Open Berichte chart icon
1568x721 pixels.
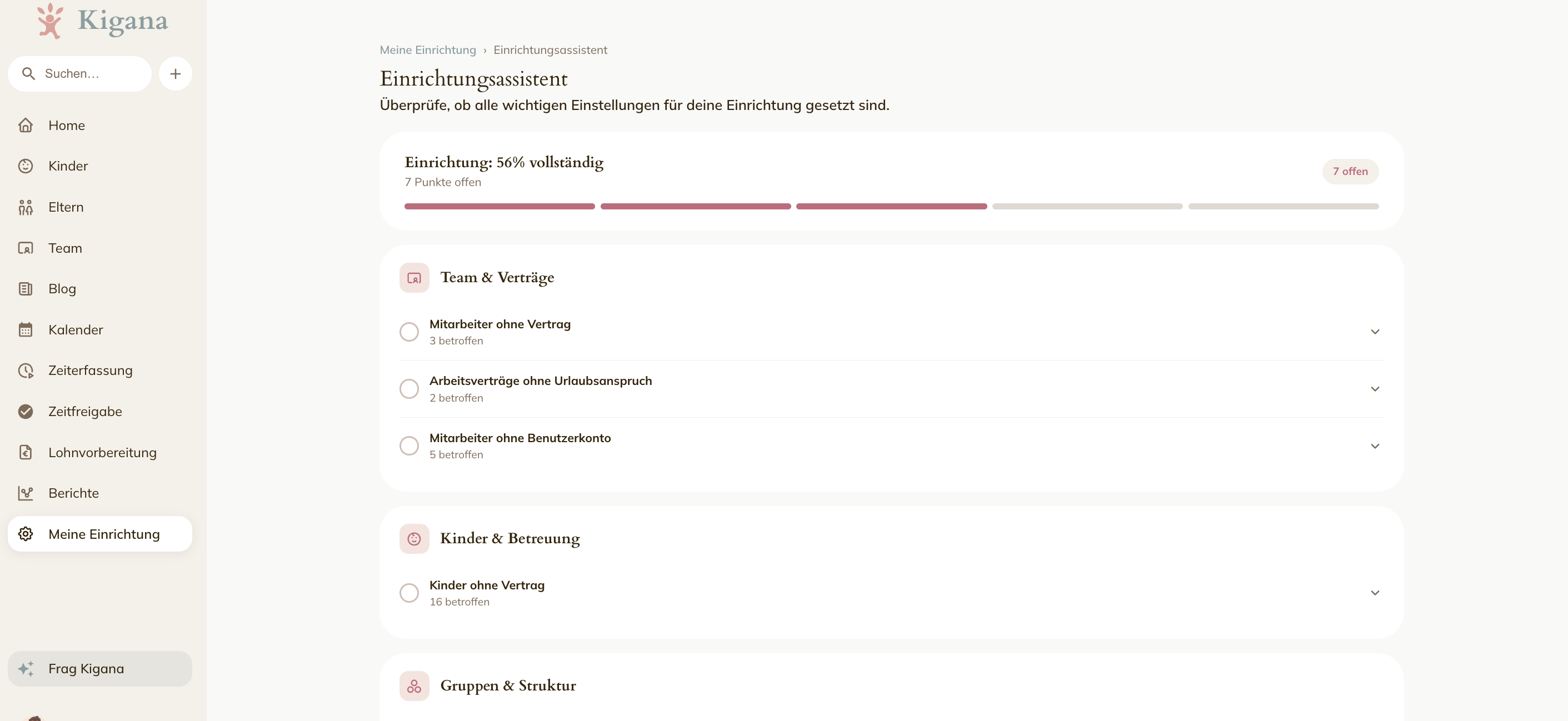pyautogui.click(x=26, y=493)
